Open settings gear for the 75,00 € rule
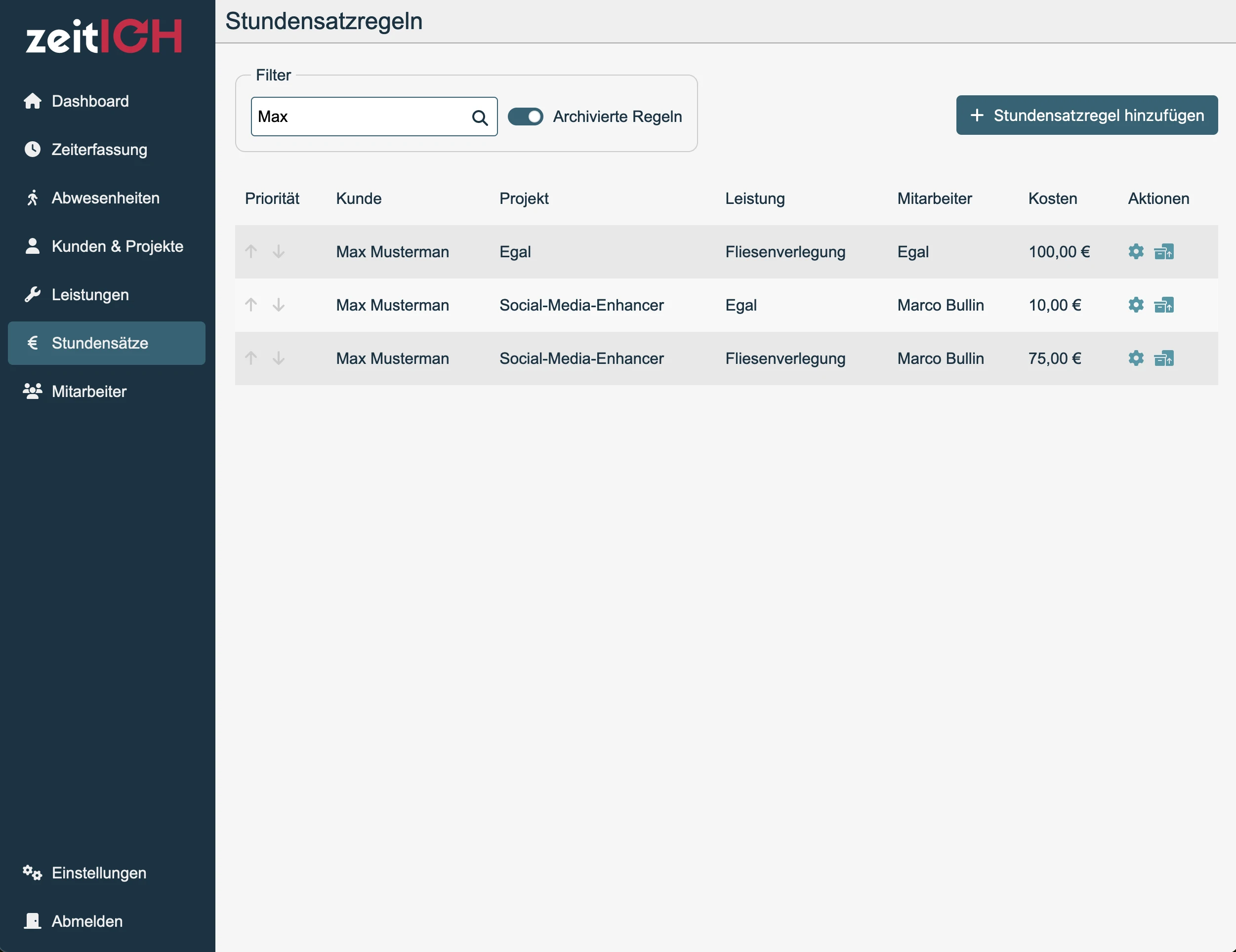This screenshot has width=1236, height=952. pos(1136,358)
